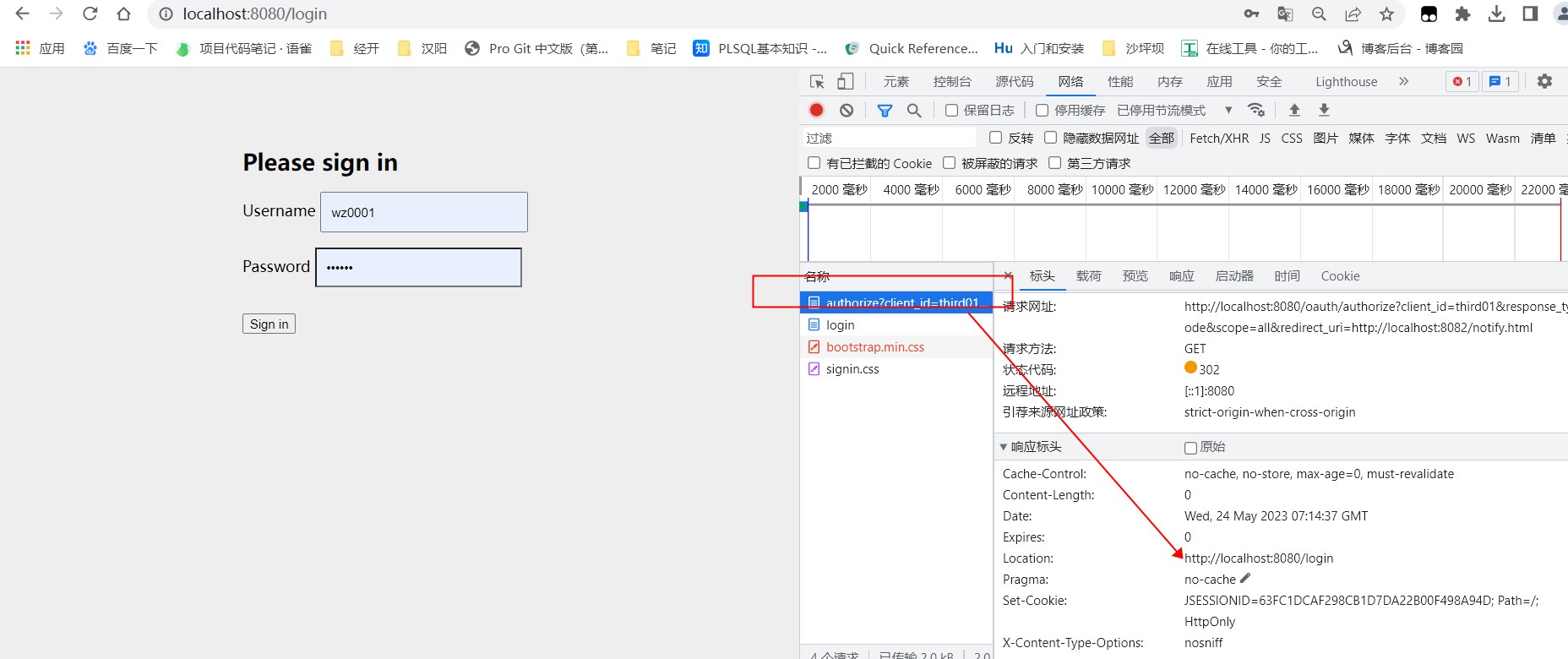Open the browser home page

(x=124, y=14)
